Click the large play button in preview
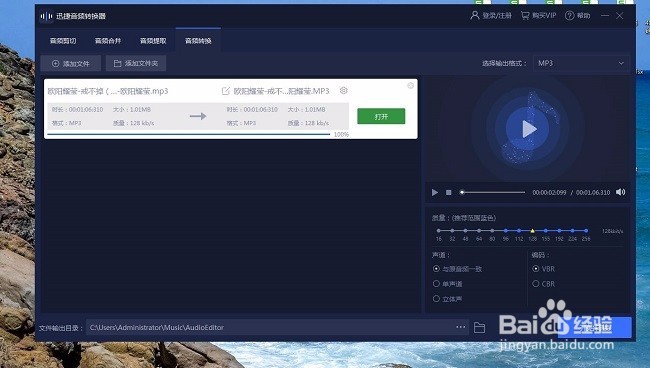650x368 pixels. (x=528, y=129)
